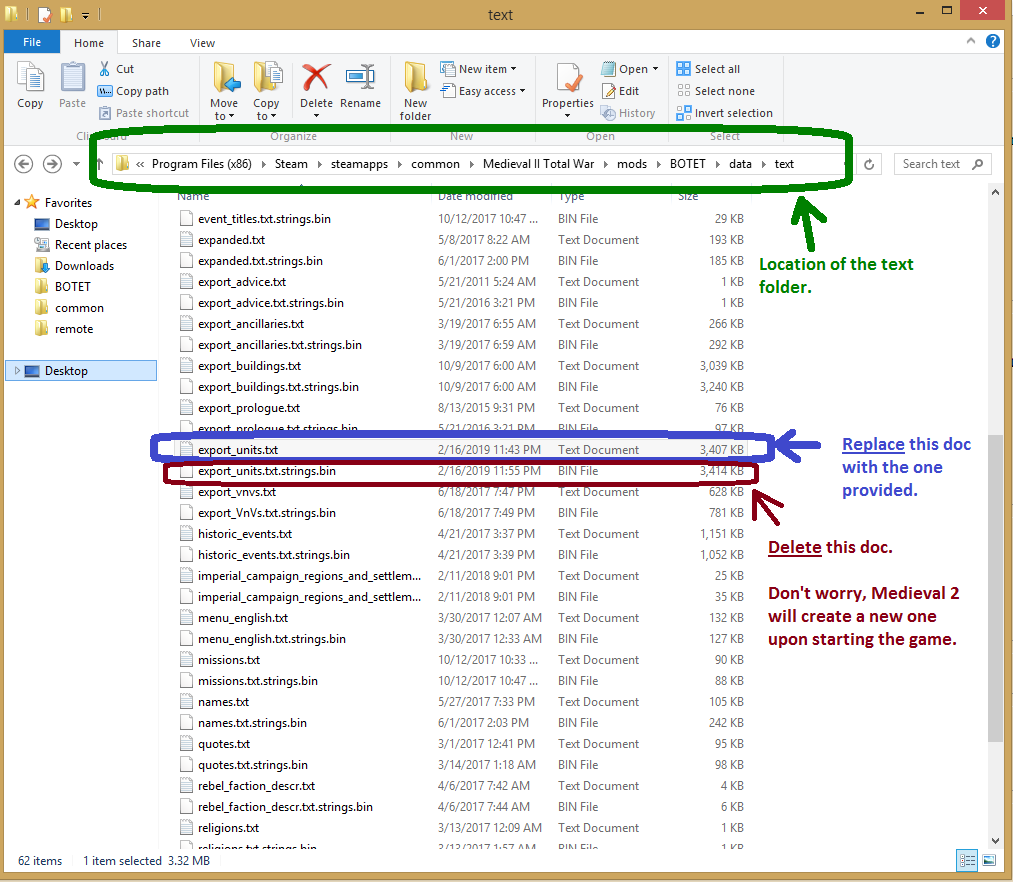The width and height of the screenshot is (1013, 882).
Task: Click in the Search text field
Action: pos(930,164)
